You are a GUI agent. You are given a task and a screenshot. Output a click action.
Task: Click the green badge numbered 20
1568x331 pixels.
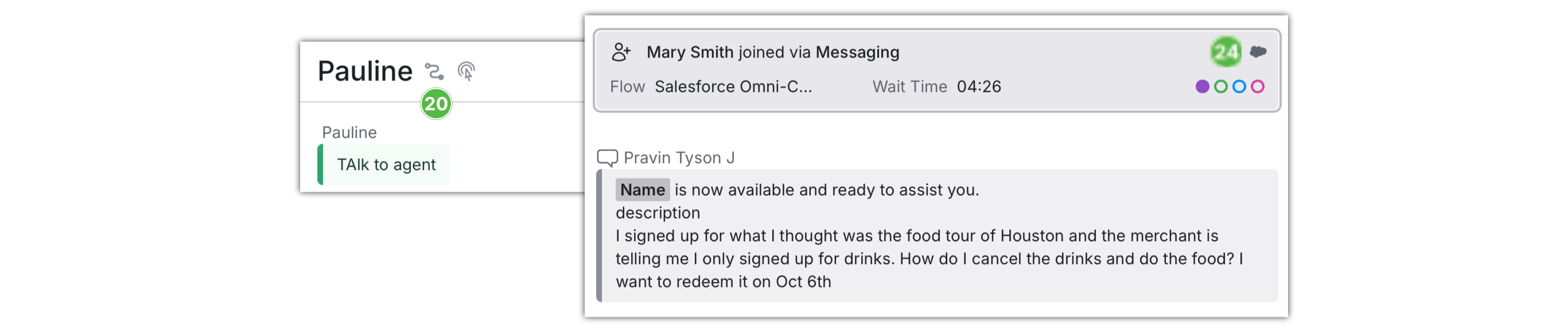[x=436, y=104]
